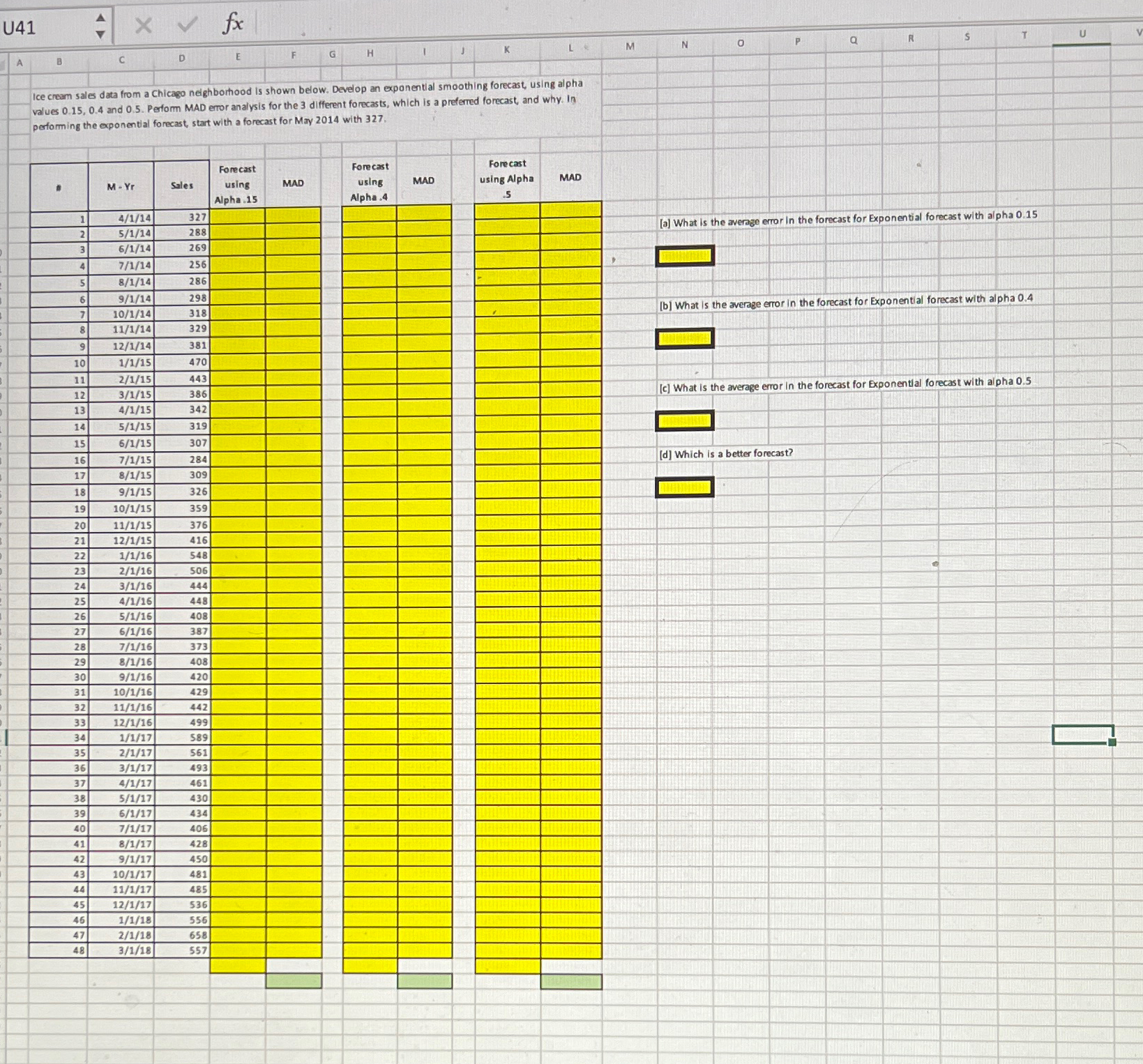
Task: Click the date cell 1/1/16
Action: (121, 556)
